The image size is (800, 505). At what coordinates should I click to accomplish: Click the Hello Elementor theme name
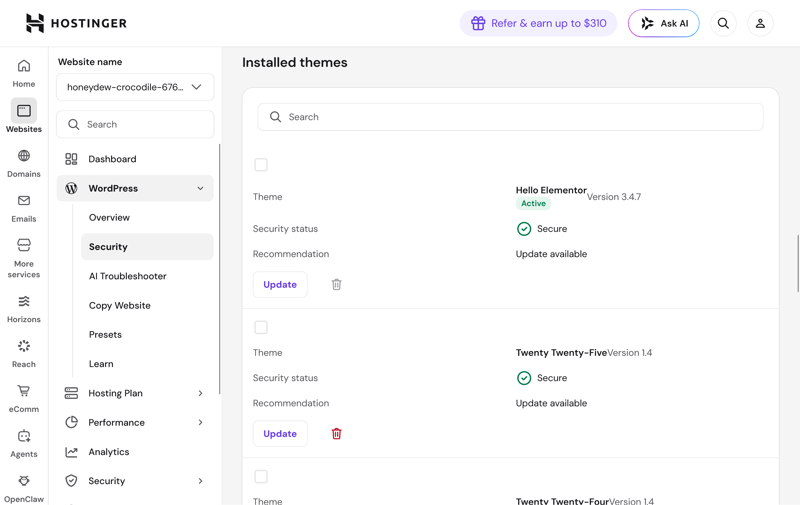click(551, 190)
